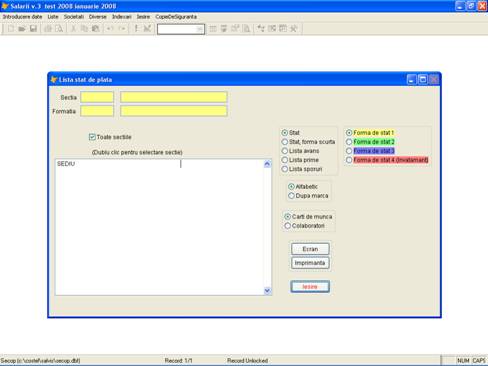
Task: Click the New file toolbar icon
Action: tap(11, 29)
